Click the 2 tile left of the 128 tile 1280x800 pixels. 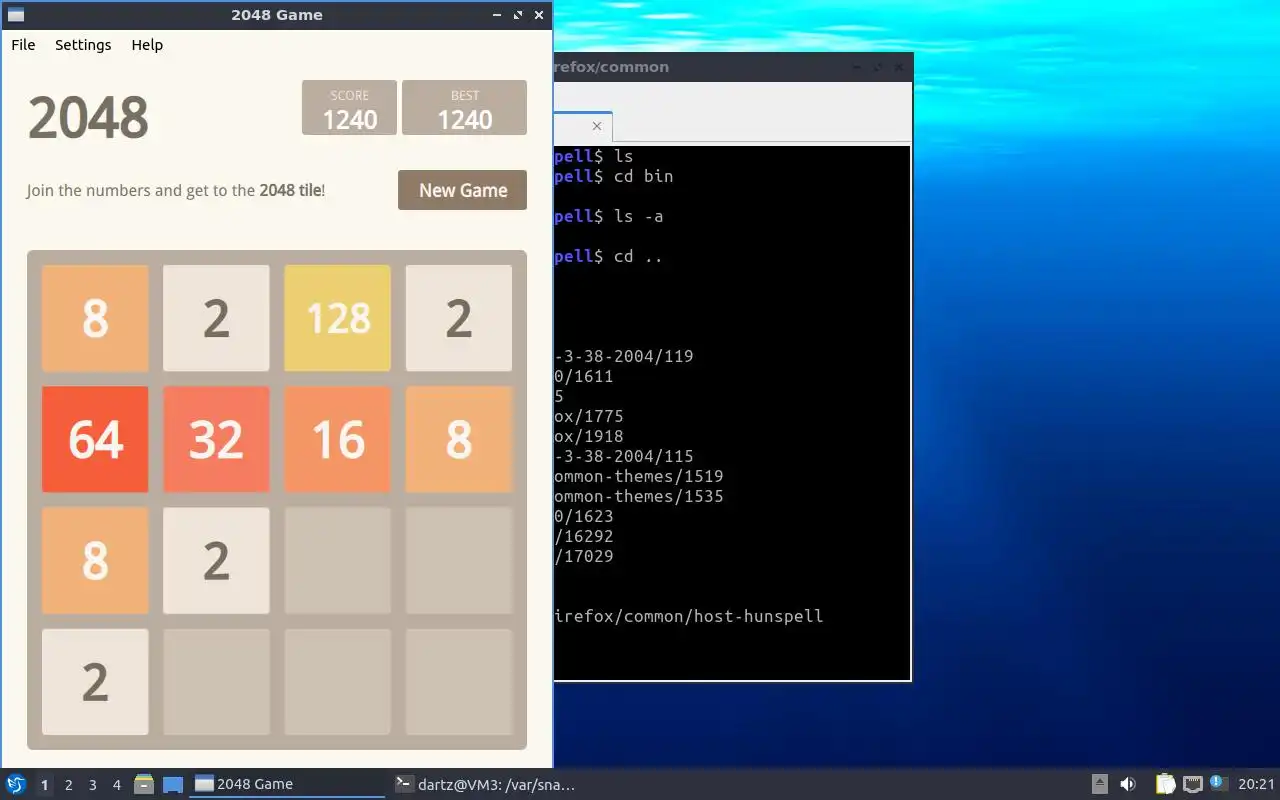pyautogui.click(x=216, y=318)
